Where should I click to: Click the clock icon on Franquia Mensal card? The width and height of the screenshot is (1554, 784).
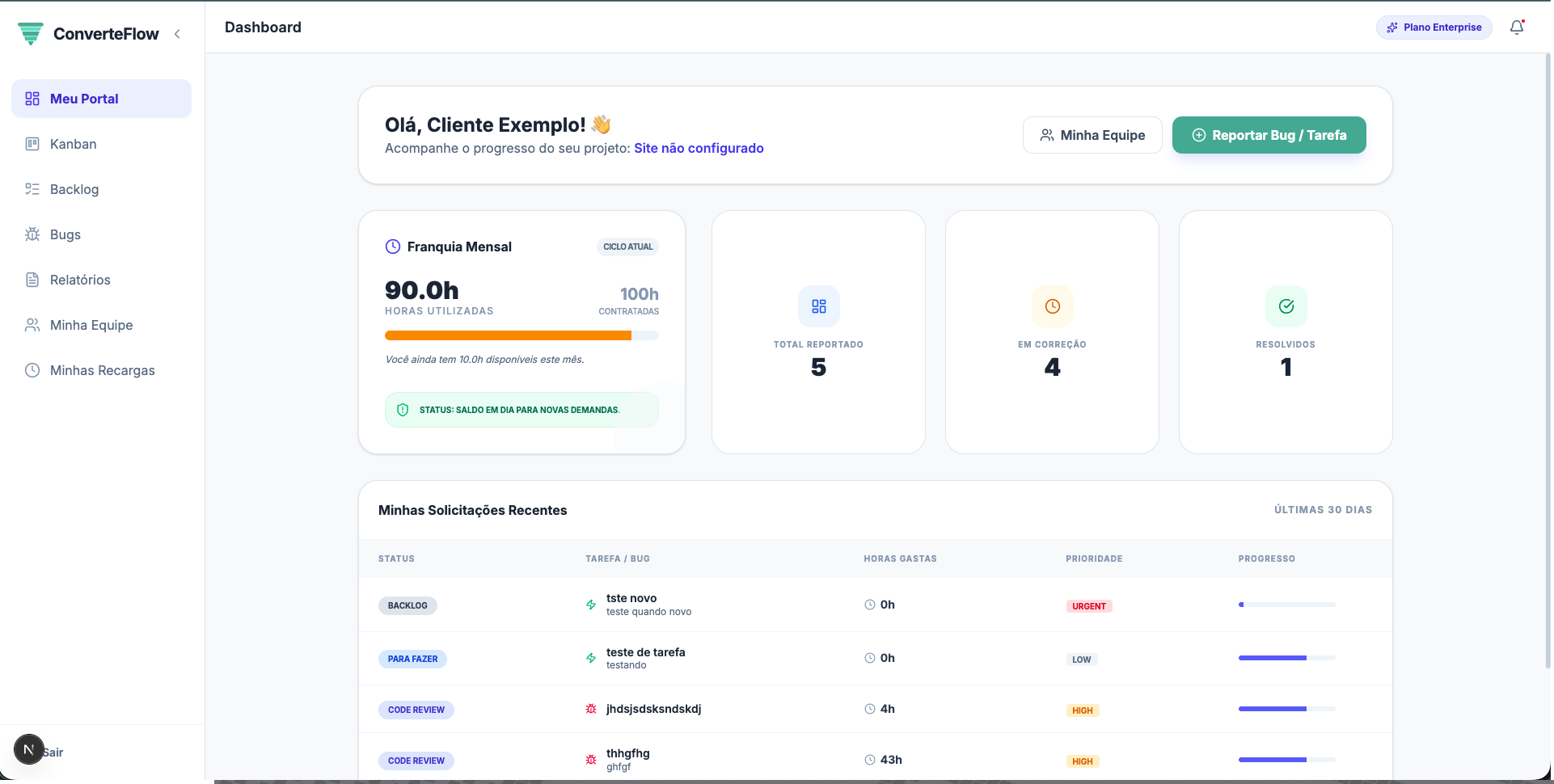click(x=392, y=247)
